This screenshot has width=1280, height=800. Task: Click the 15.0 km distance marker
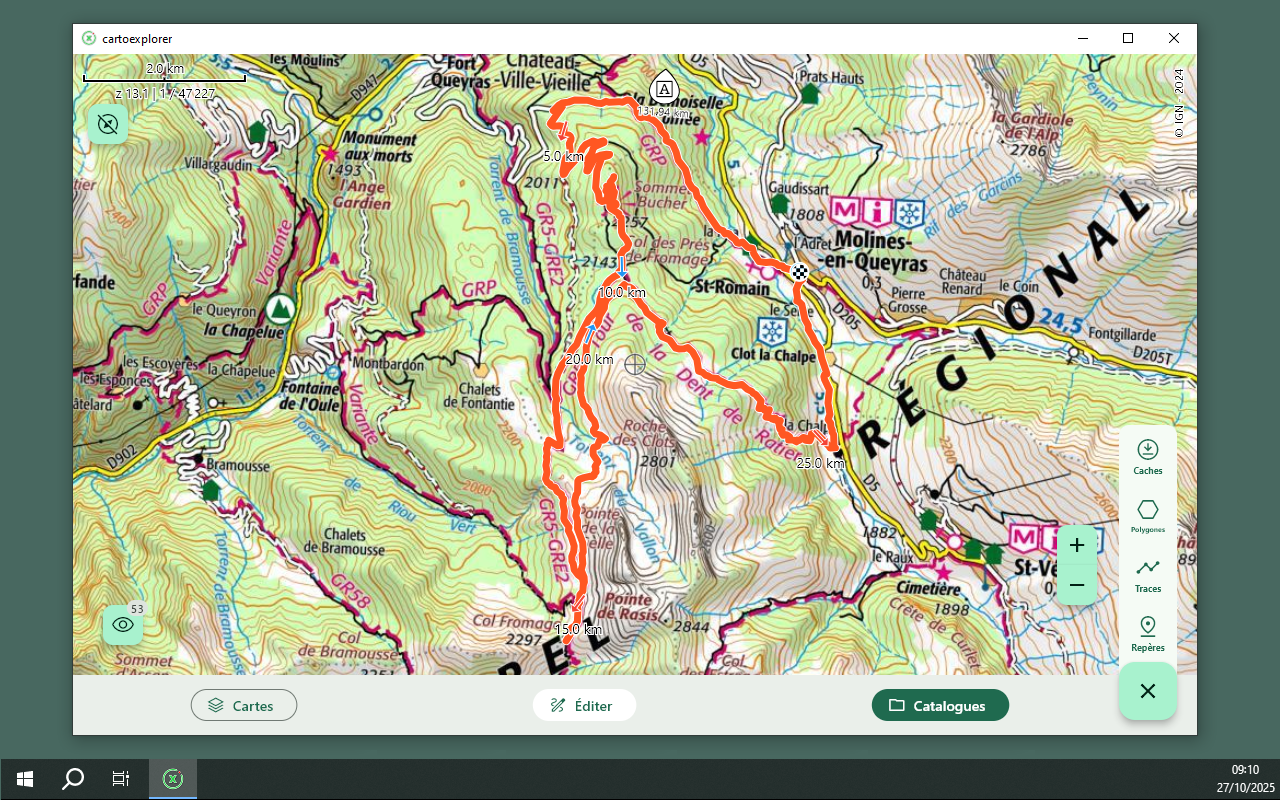[x=578, y=629]
